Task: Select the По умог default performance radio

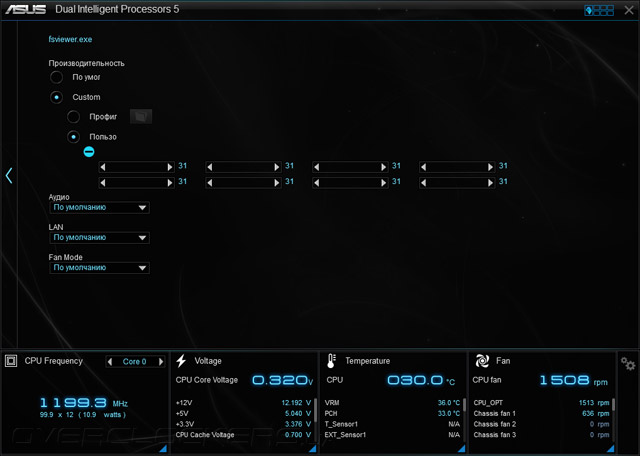Action: click(56, 77)
